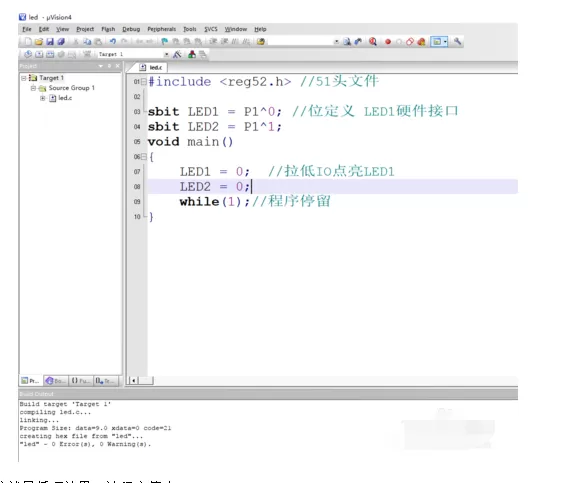
Task: Open Manage Components colored blocks icon
Action: click(x=192, y=54)
